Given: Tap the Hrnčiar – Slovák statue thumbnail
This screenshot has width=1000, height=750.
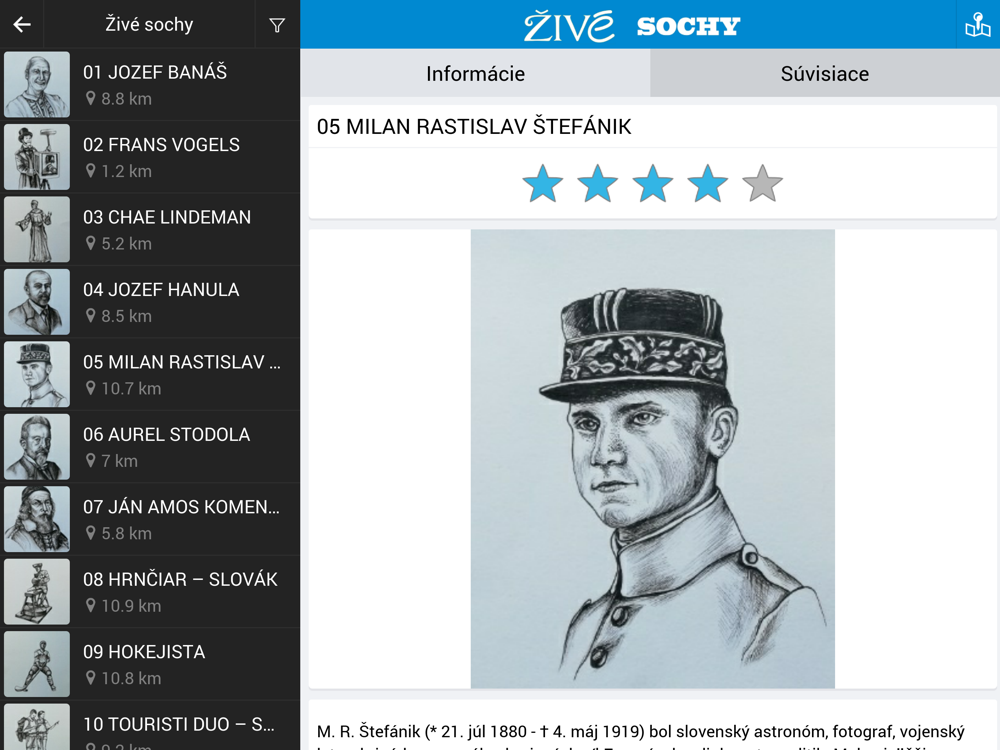Looking at the screenshot, I should coord(37,592).
